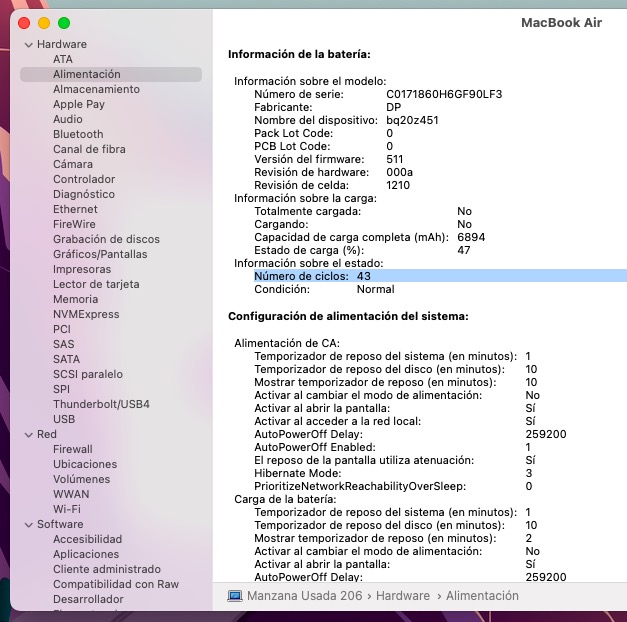The width and height of the screenshot is (627, 622).
Task: Click Hardware in the path bar
Action: pyautogui.click(x=404, y=596)
